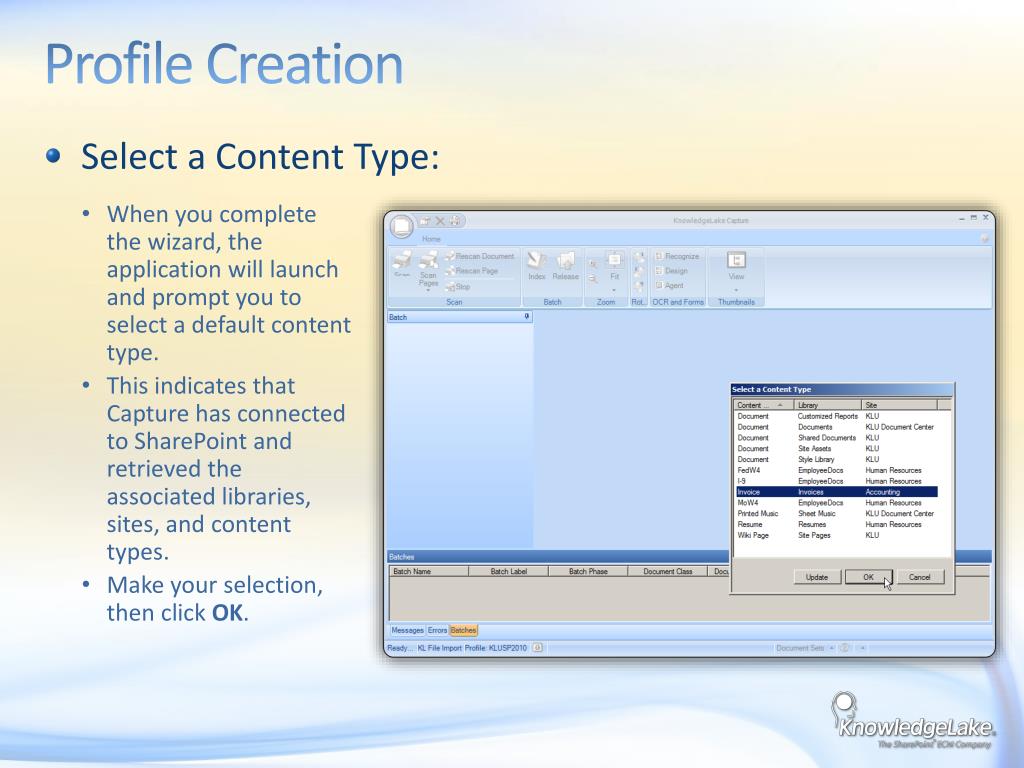The image size is (1024, 768).
Task: Click the Cancel button in dialog
Action: pyautogui.click(x=920, y=577)
